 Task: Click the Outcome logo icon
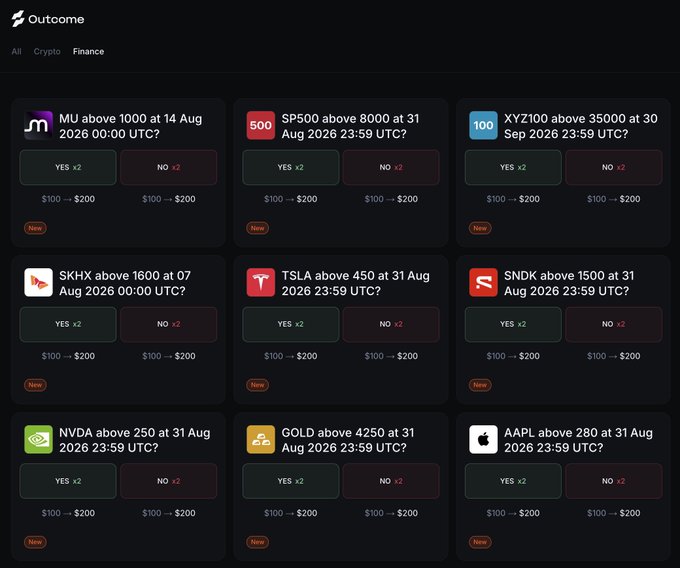(18, 19)
